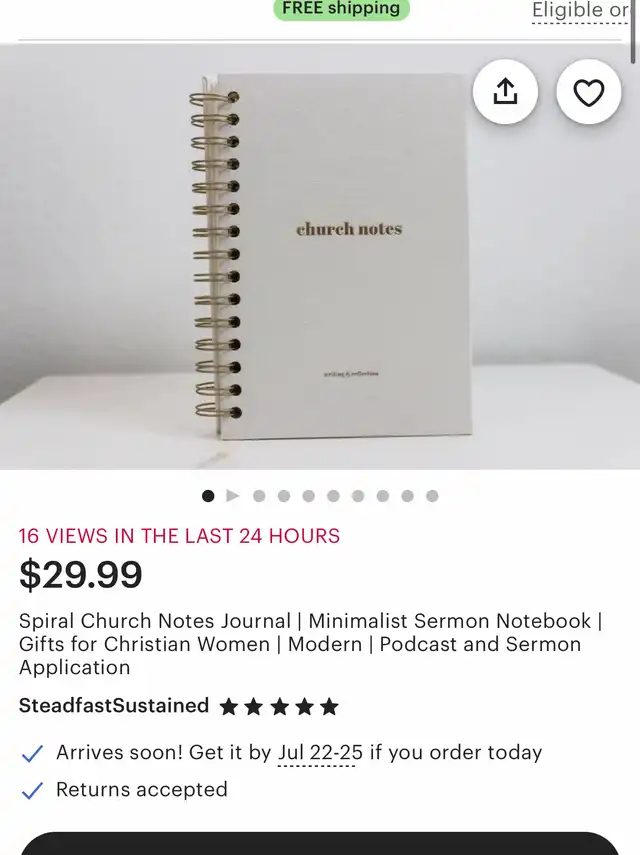The width and height of the screenshot is (640, 855).
Task: Play the listing video via triangle indicator
Action: 233,496
